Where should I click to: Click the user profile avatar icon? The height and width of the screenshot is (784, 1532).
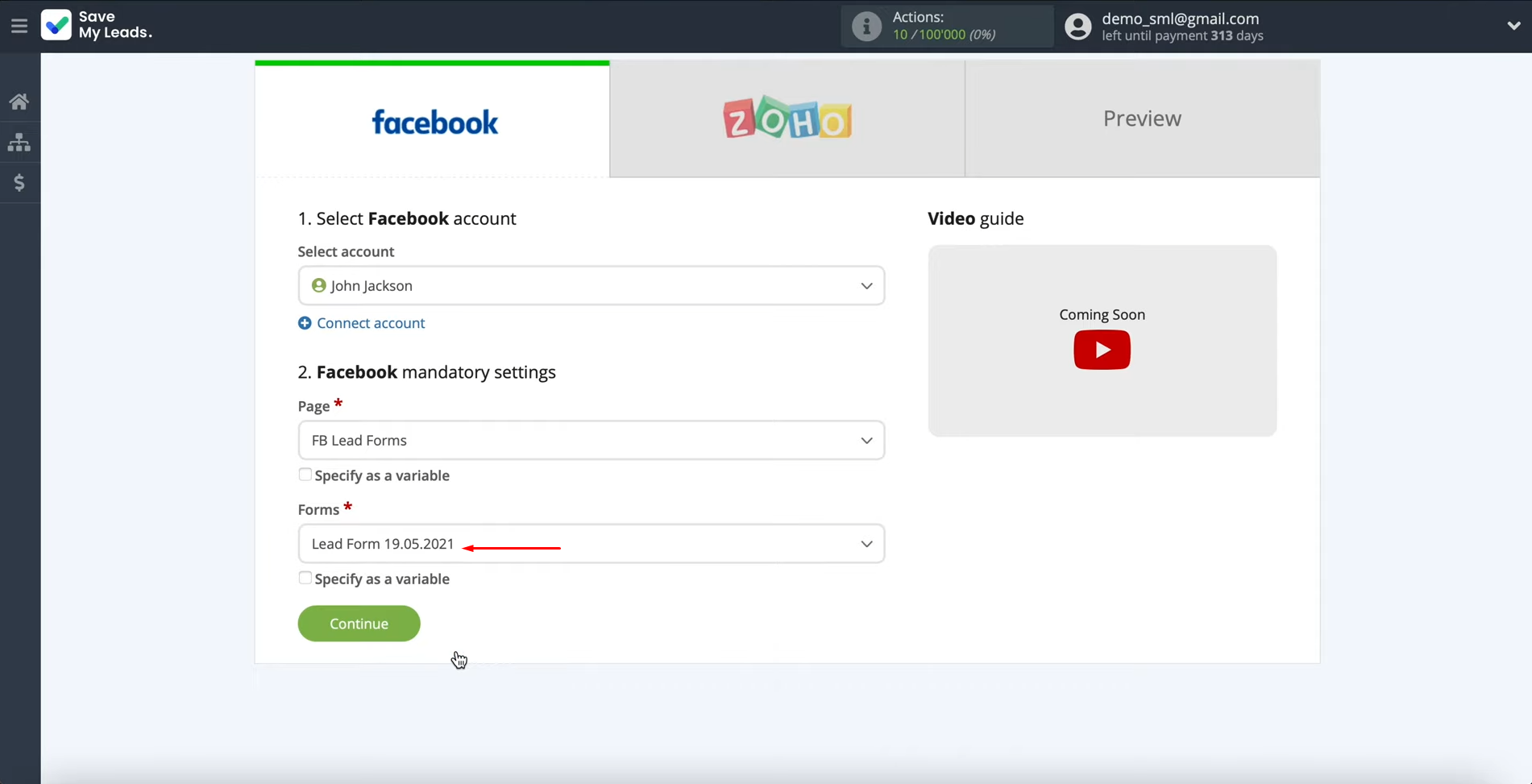(x=1078, y=27)
